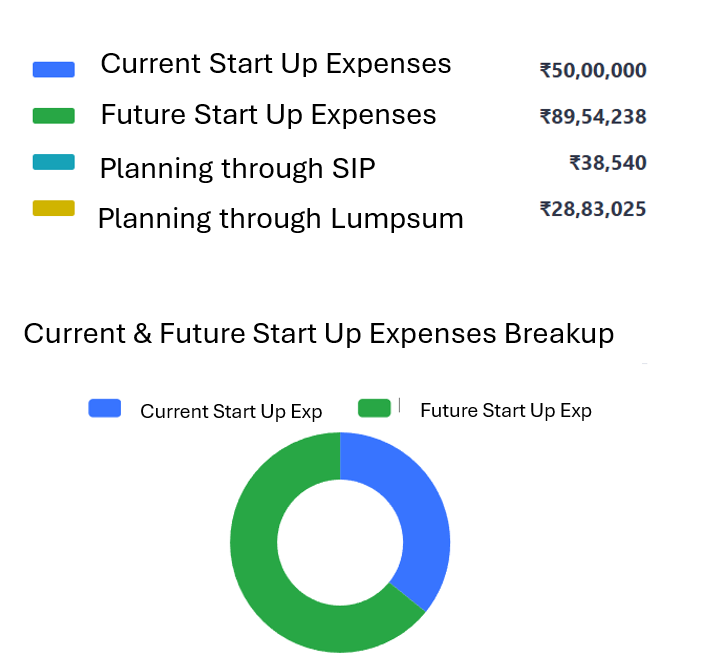The image size is (713, 661).
Task: Click the ₹28,83,025 lumpsum amount
Action: 593,209
